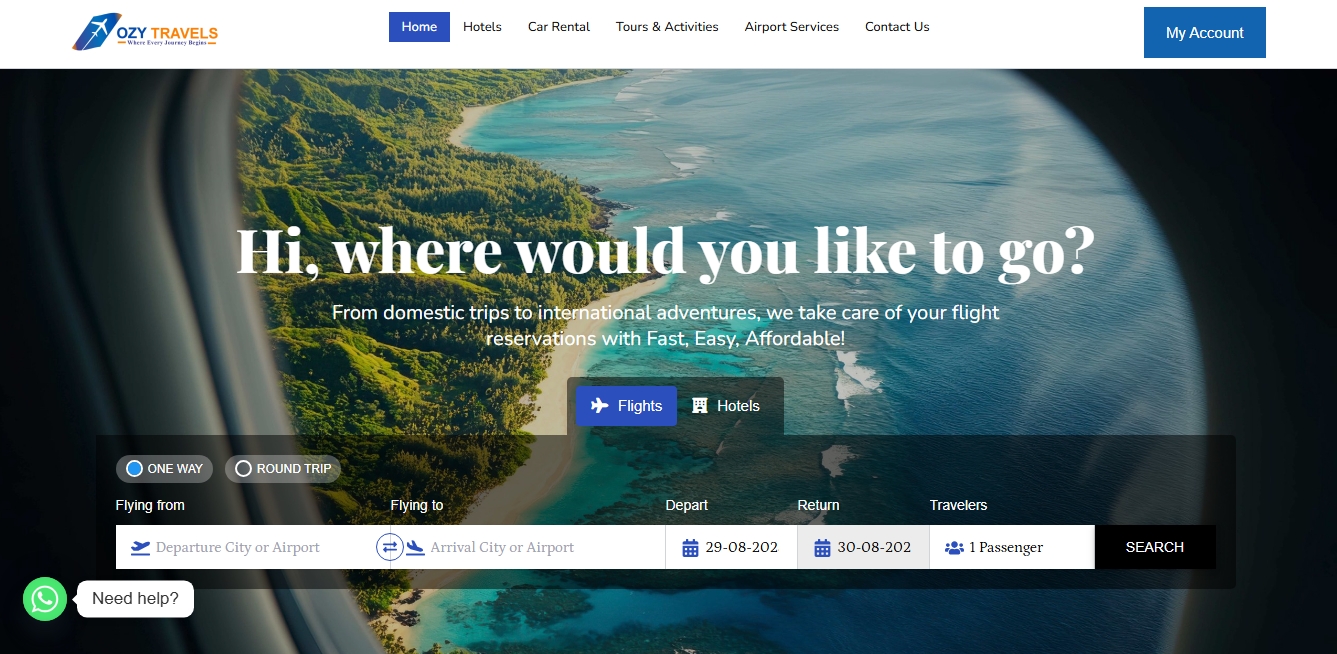Screen dimensions: 1337x654
Task: Open the 1 Passenger travelers dropdown
Action: pyautogui.click(x=1012, y=547)
